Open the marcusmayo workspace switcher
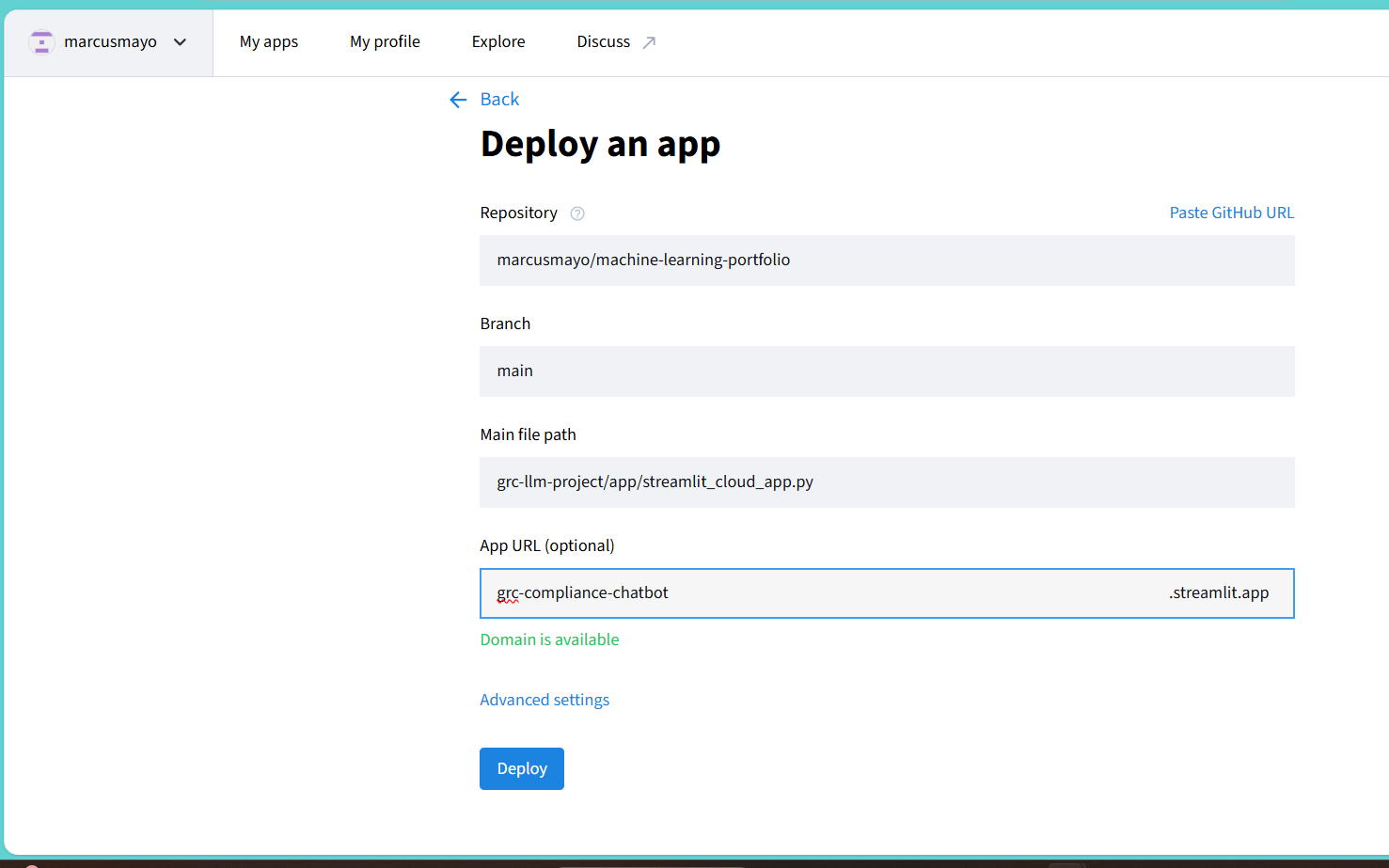Image resolution: width=1389 pixels, height=868 pixels. pos(108,41)
